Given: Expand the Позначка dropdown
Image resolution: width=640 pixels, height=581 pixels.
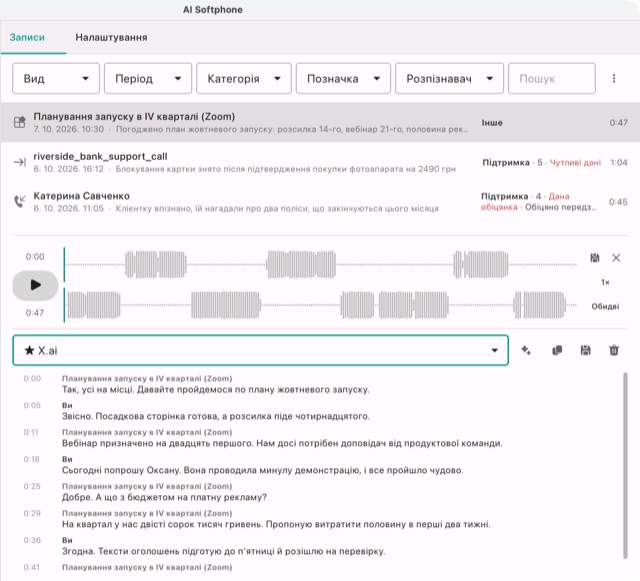Looking at the screenshot, I should click(343, 78).
